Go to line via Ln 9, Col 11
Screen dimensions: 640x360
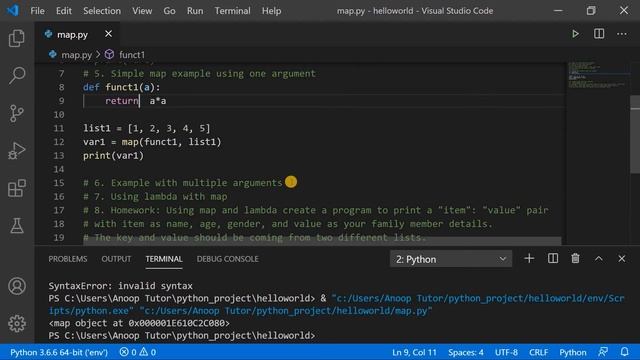click(414, 352)
